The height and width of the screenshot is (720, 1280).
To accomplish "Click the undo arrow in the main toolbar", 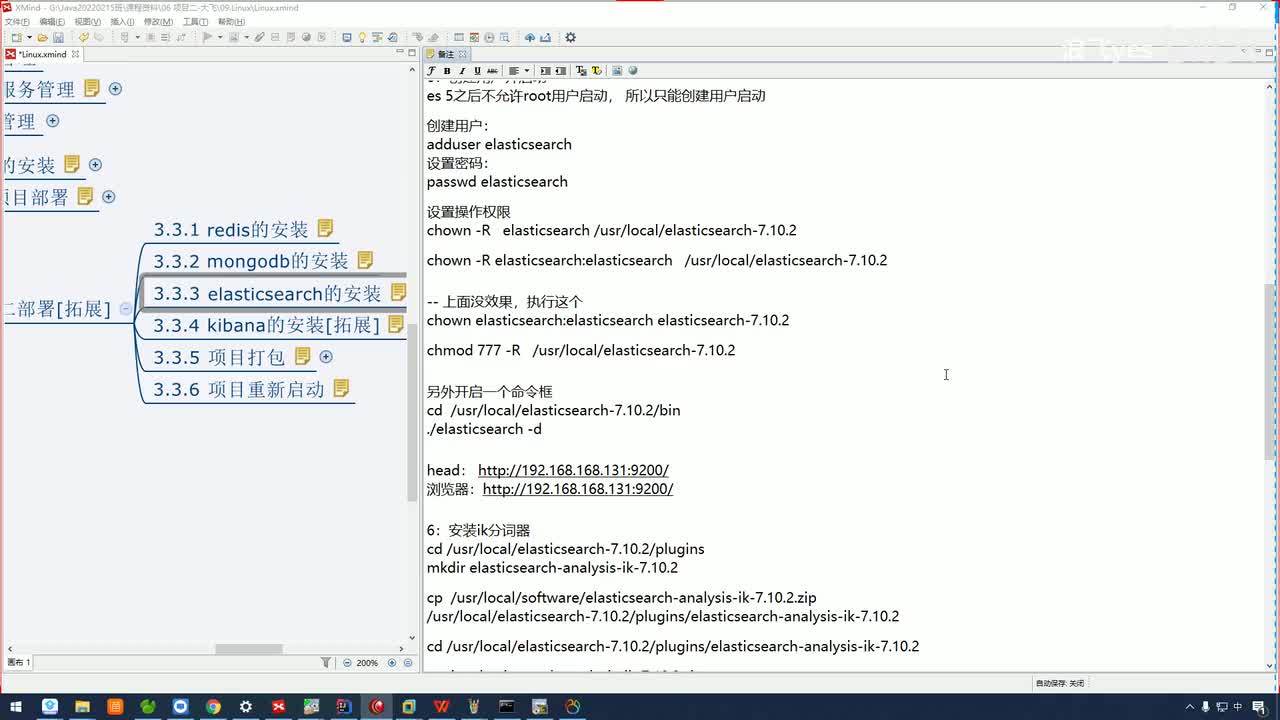I will click(x=84, y=38).
